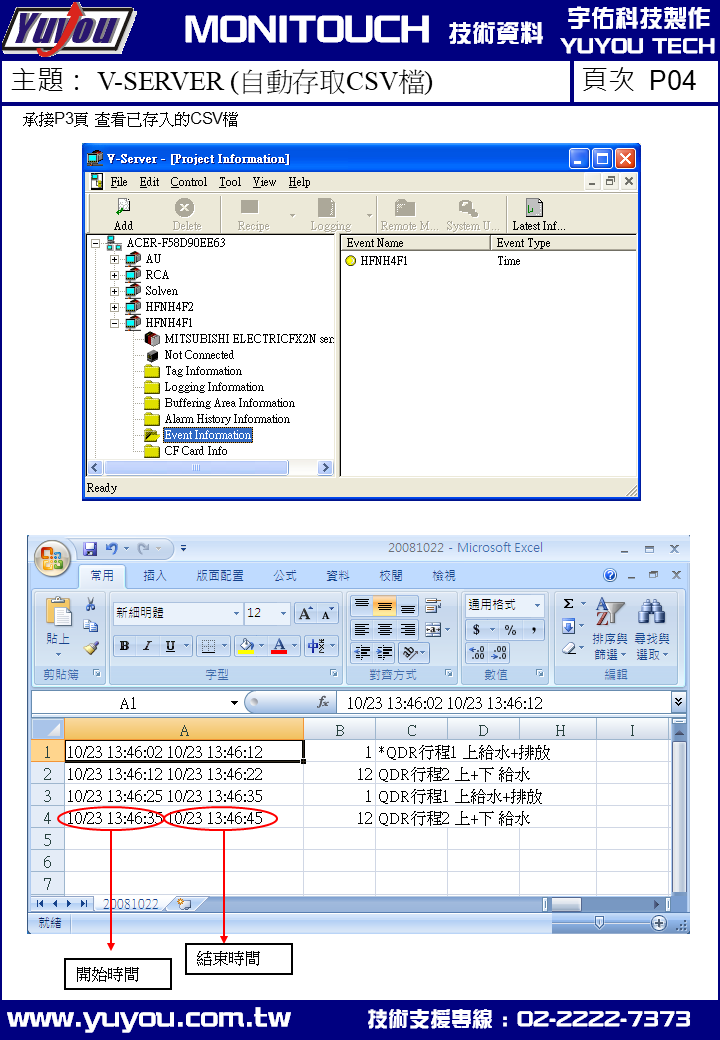Select Logging Information folder in tree
The image size is (720, 1040).
click(x=214, y=387)
